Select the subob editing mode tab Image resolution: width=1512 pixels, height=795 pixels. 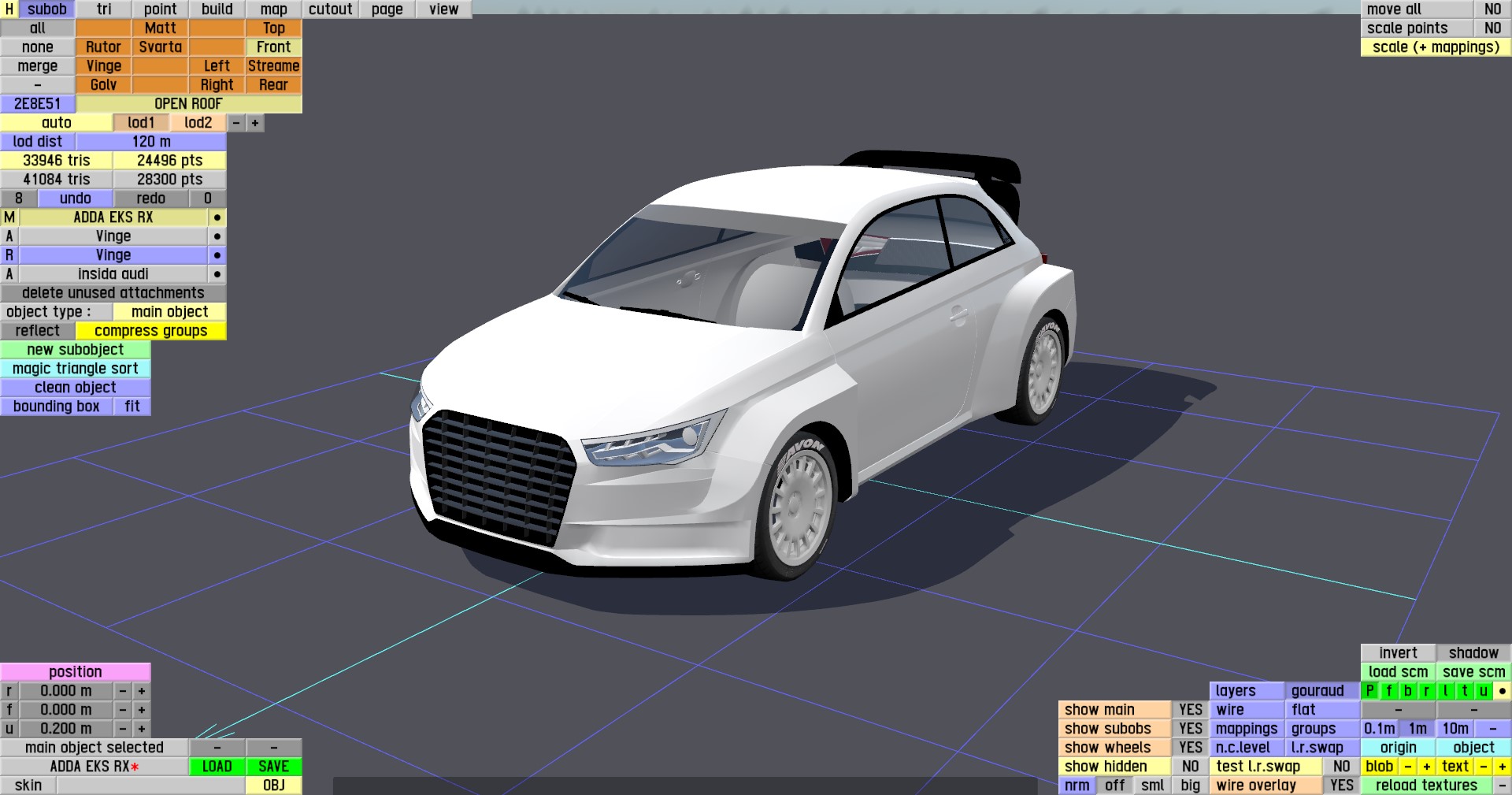coord(47,9)
